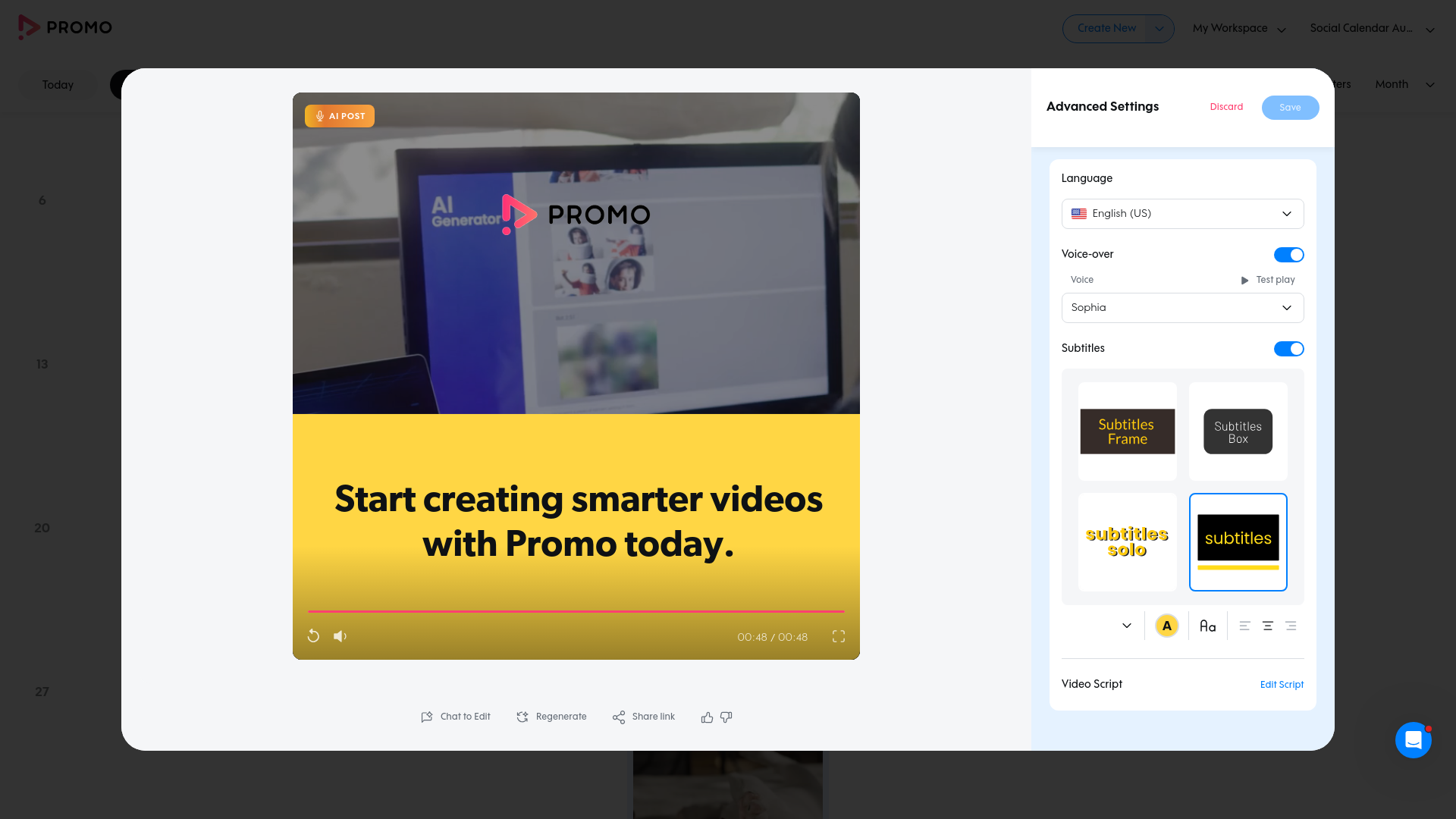1456x819 pixels.
Task: Mute the video with the speaker icon
Action: 340,636
